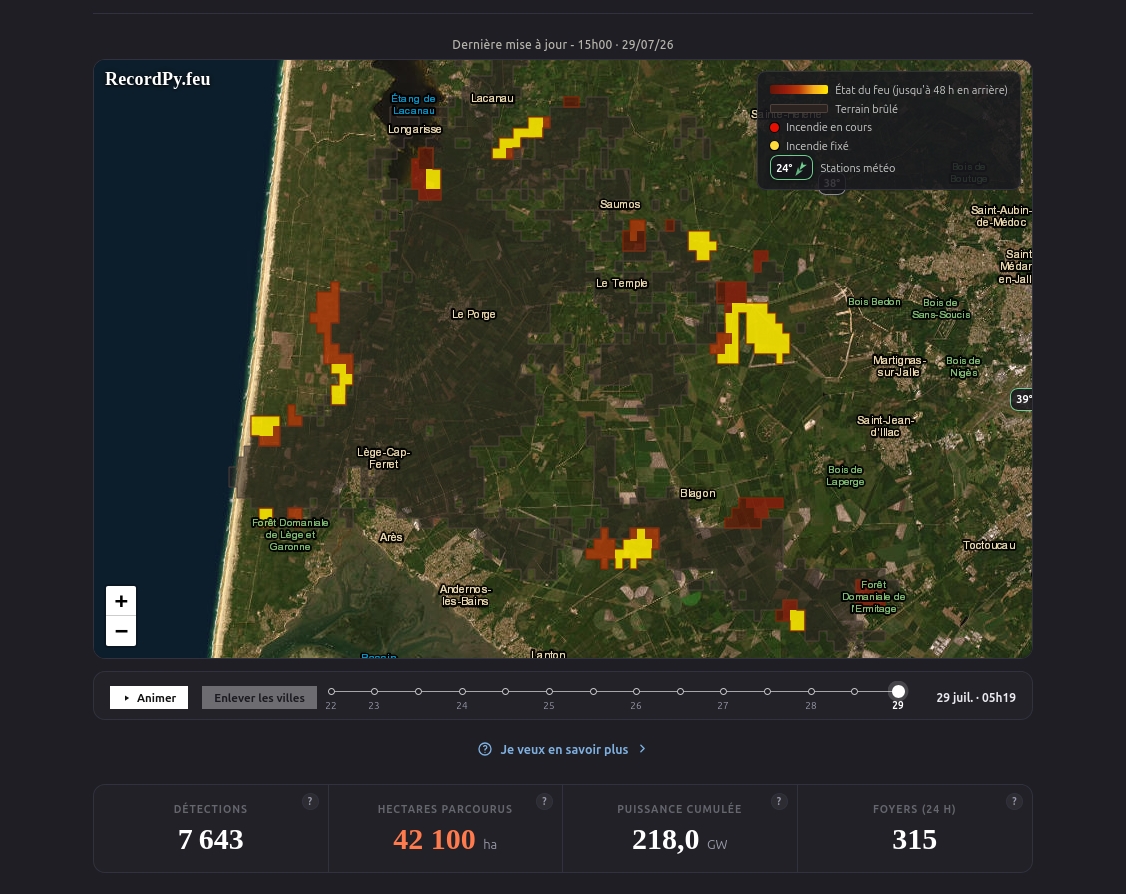This screenshot has height=894, width=1126.
Task: Click the question mark icon beside savoir plus
Action: point(485,749)
